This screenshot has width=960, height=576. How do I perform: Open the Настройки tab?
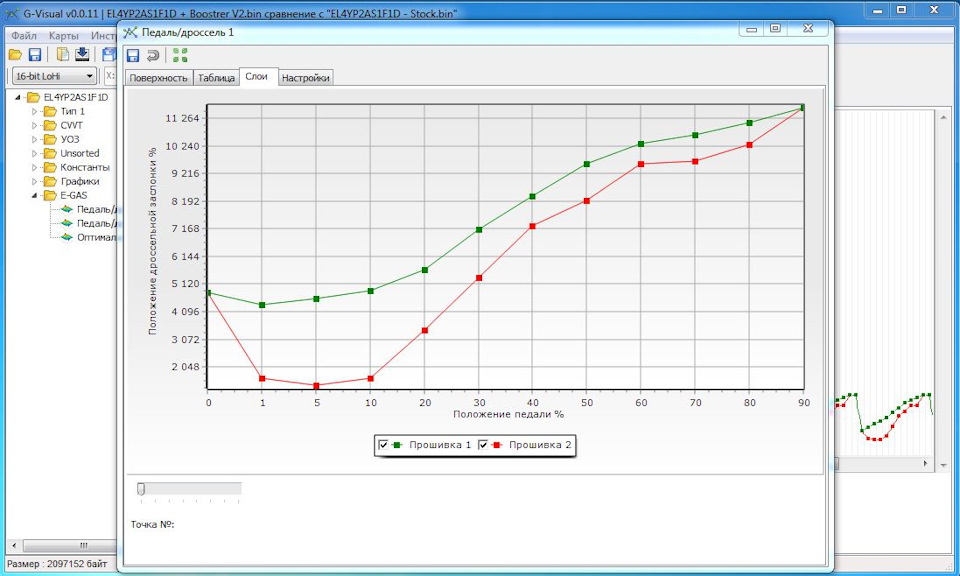pyautogui.click(x=306, y=78)
